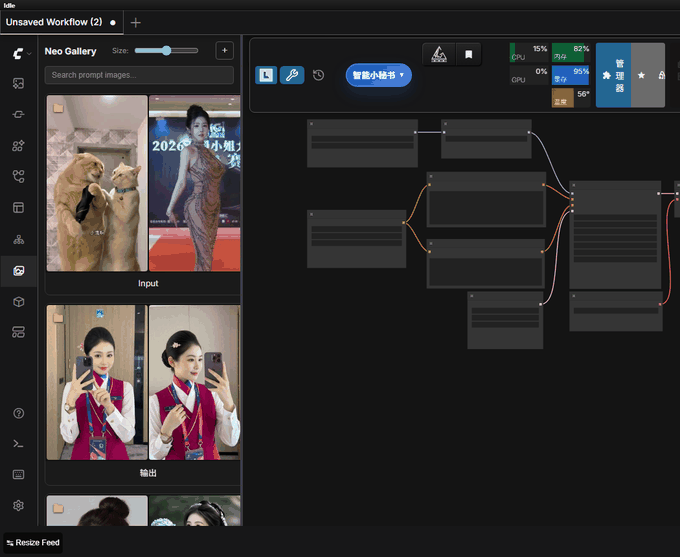680x557 pixels.
Task: Click the 显存 95% VRAM monitor
Action: coord(571,75)
